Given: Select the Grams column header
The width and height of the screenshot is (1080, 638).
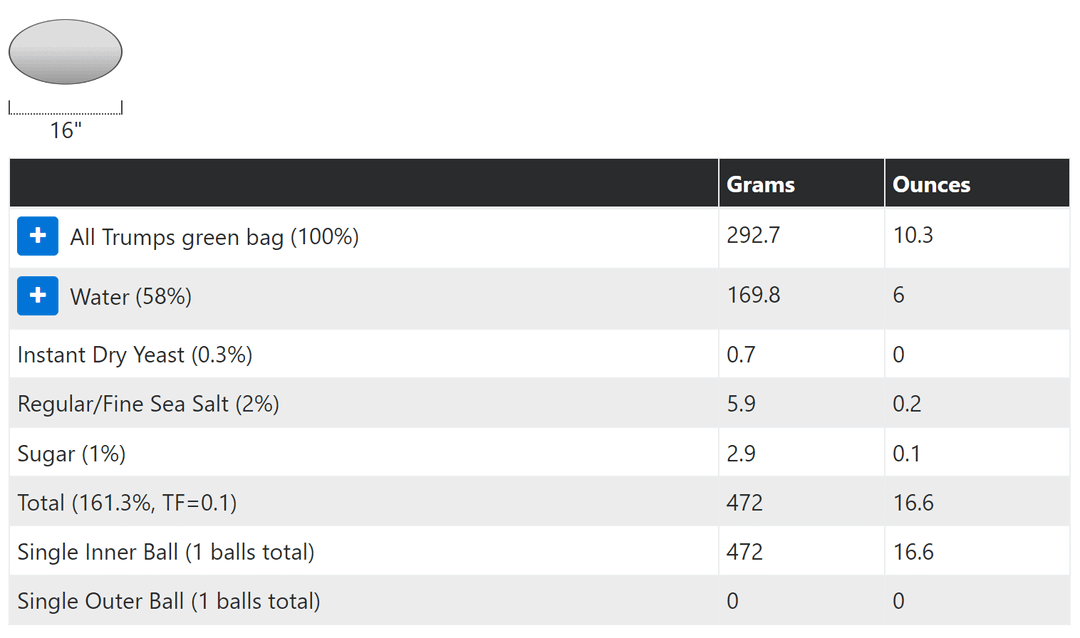Looking at the screenshot, I should pos(760,184).
